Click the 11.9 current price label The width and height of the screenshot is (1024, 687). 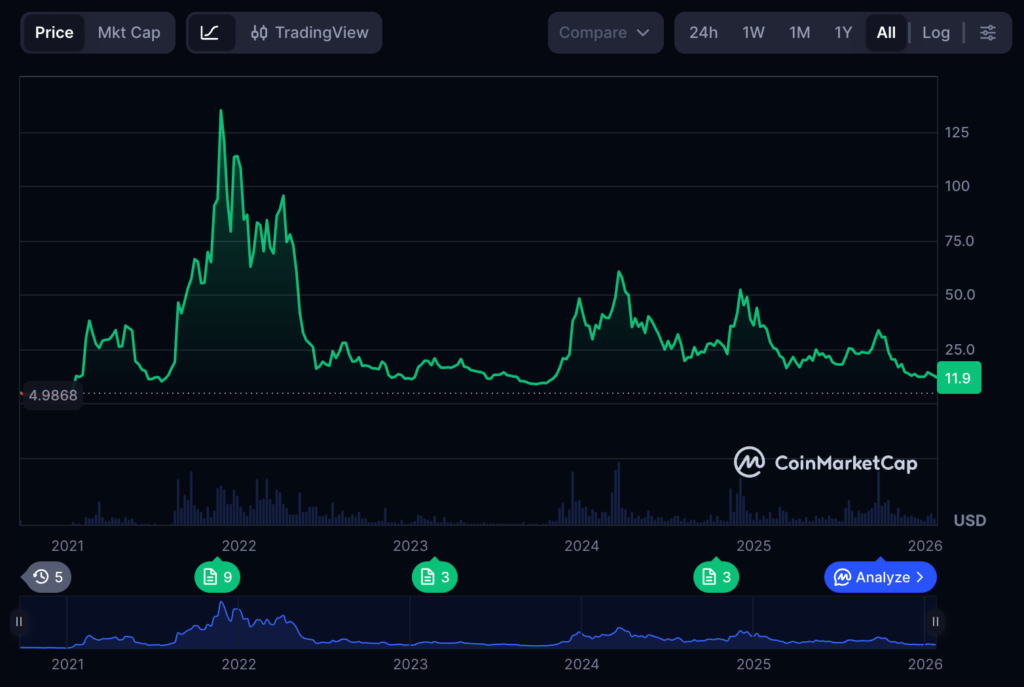(x=958, y=378)
